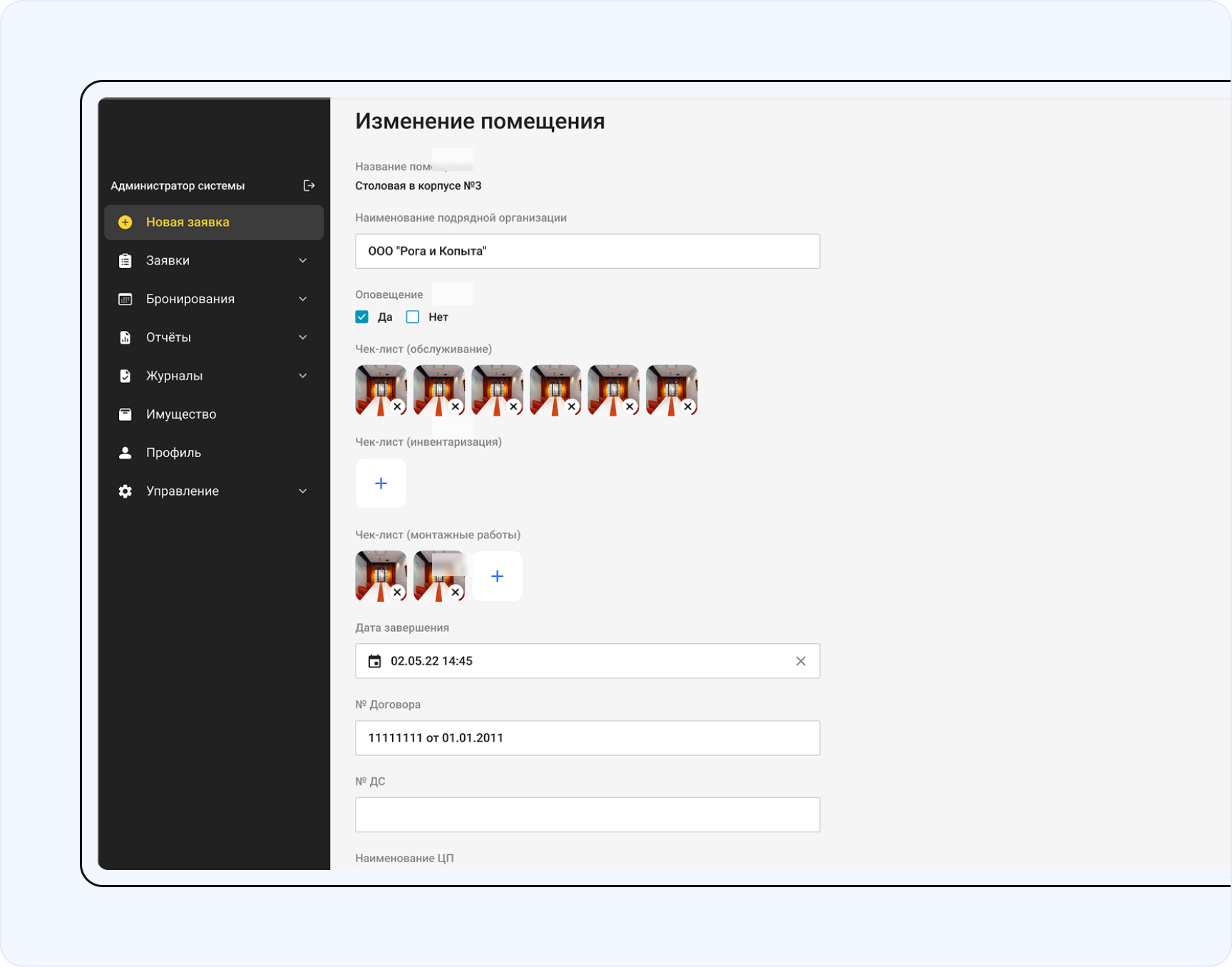Click the calendar icon in Дата завершения field
Screen dimensions: 1232x967
tap(374, 661)
